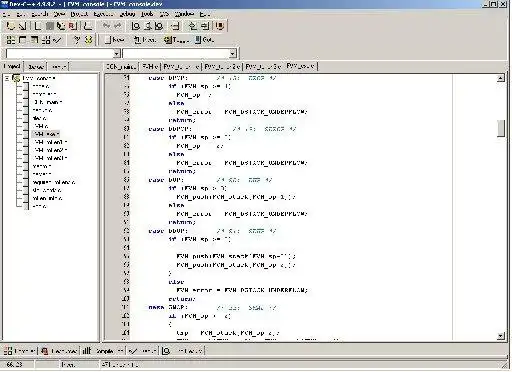Open the Search menu
512x372 pixels.
click(40, 14)
